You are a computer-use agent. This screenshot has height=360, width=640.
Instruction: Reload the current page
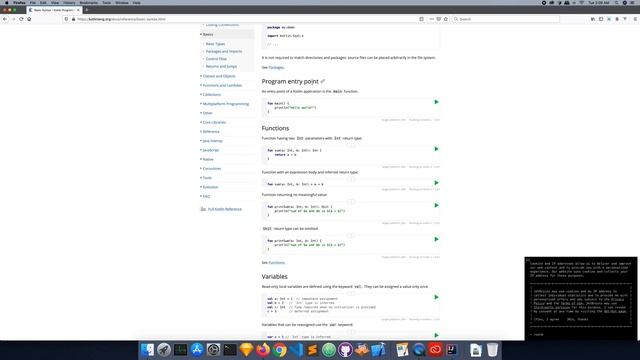[21, 19]
